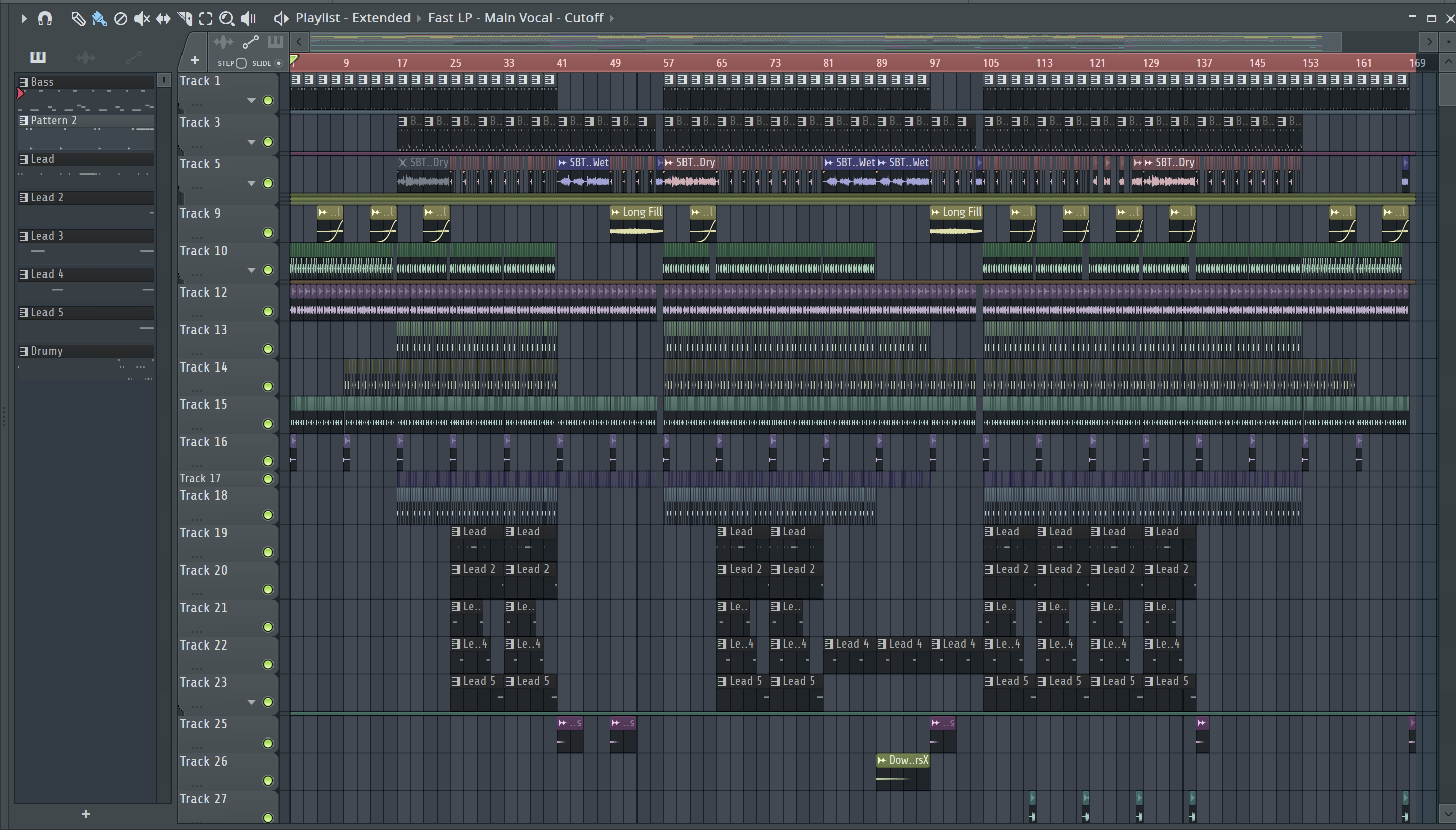Jump to bar 49 on timeline ruler

[x=615, y=63]
